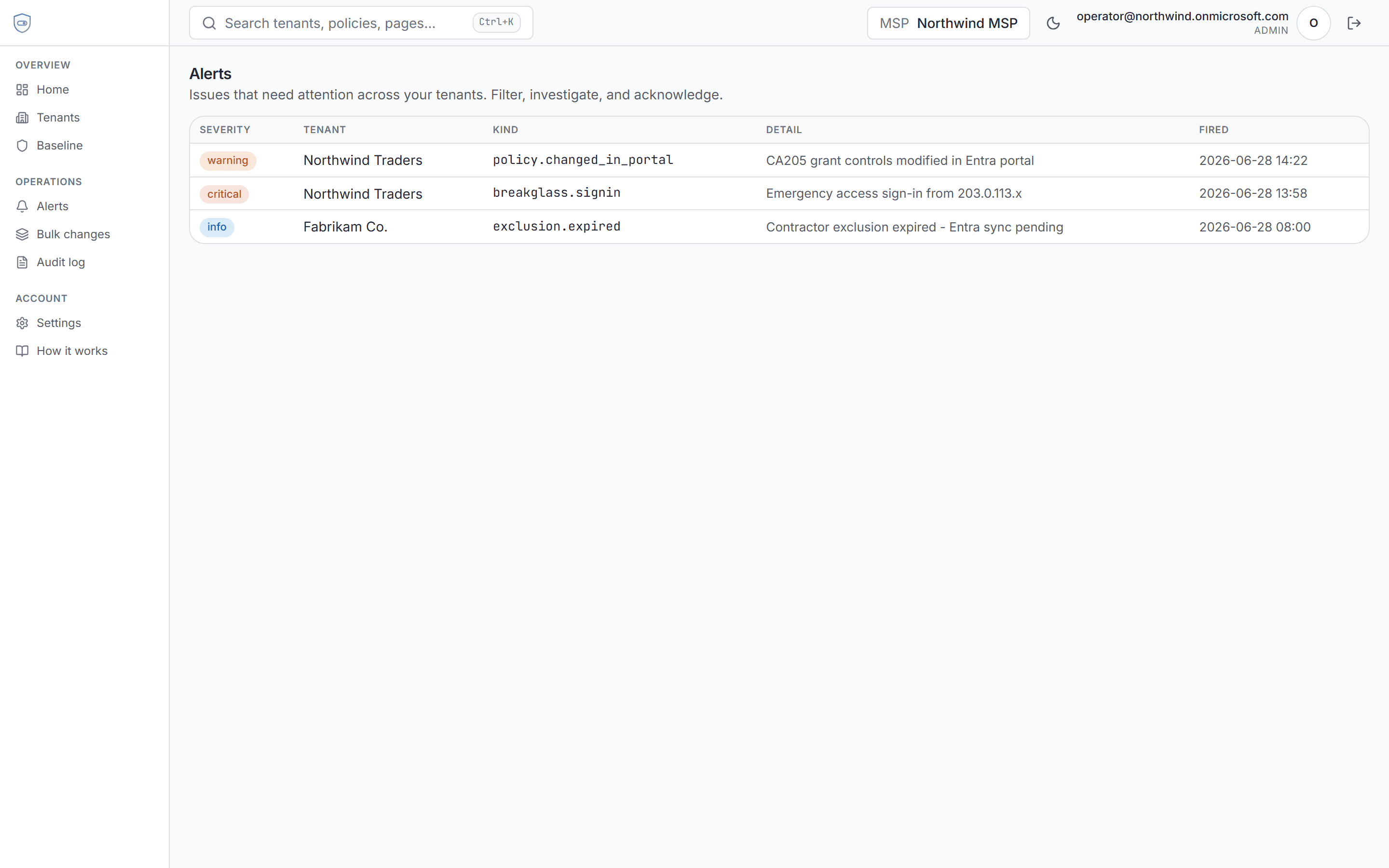
Task: Sort by the KIND column header
Action: click(505, 130)
